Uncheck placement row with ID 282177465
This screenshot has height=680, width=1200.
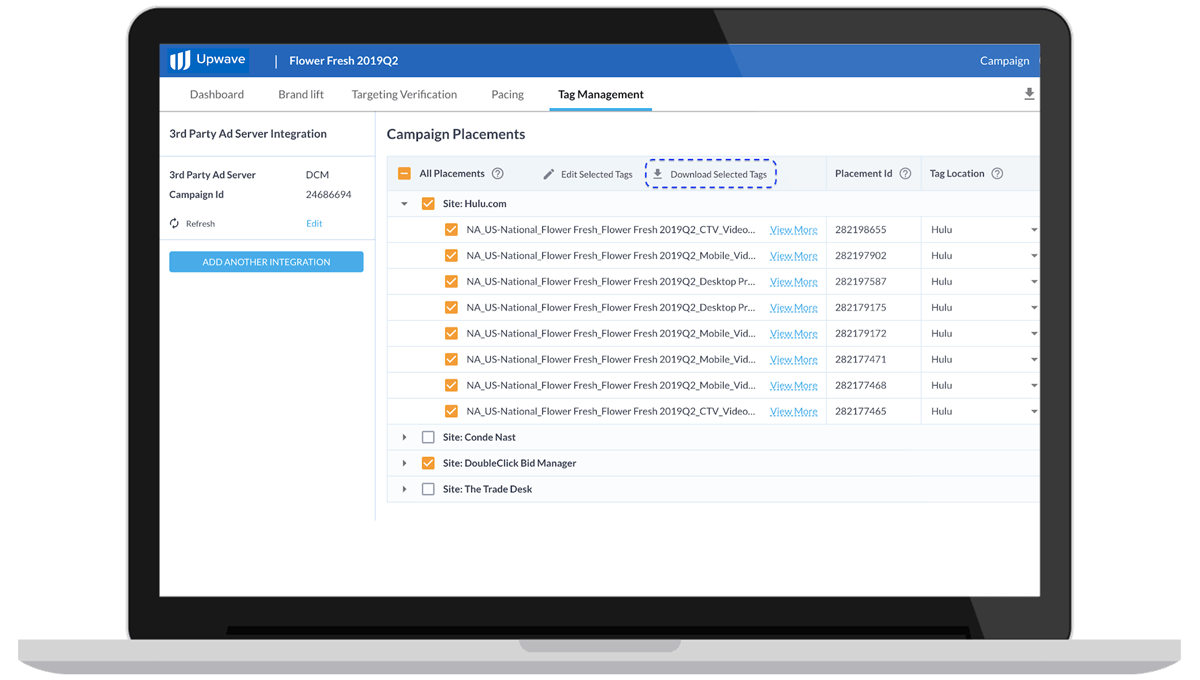(x=451, y=411)
